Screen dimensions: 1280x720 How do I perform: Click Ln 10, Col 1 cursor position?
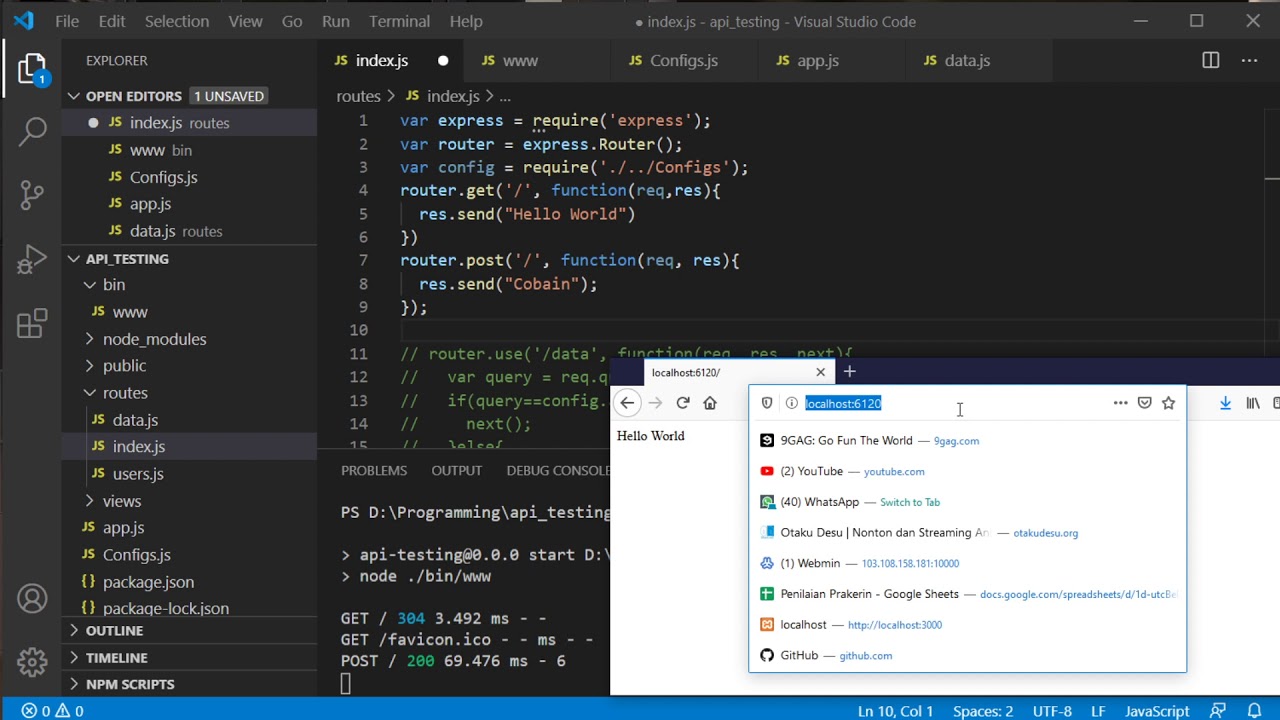pyautogui.click(x=895, y=711)
